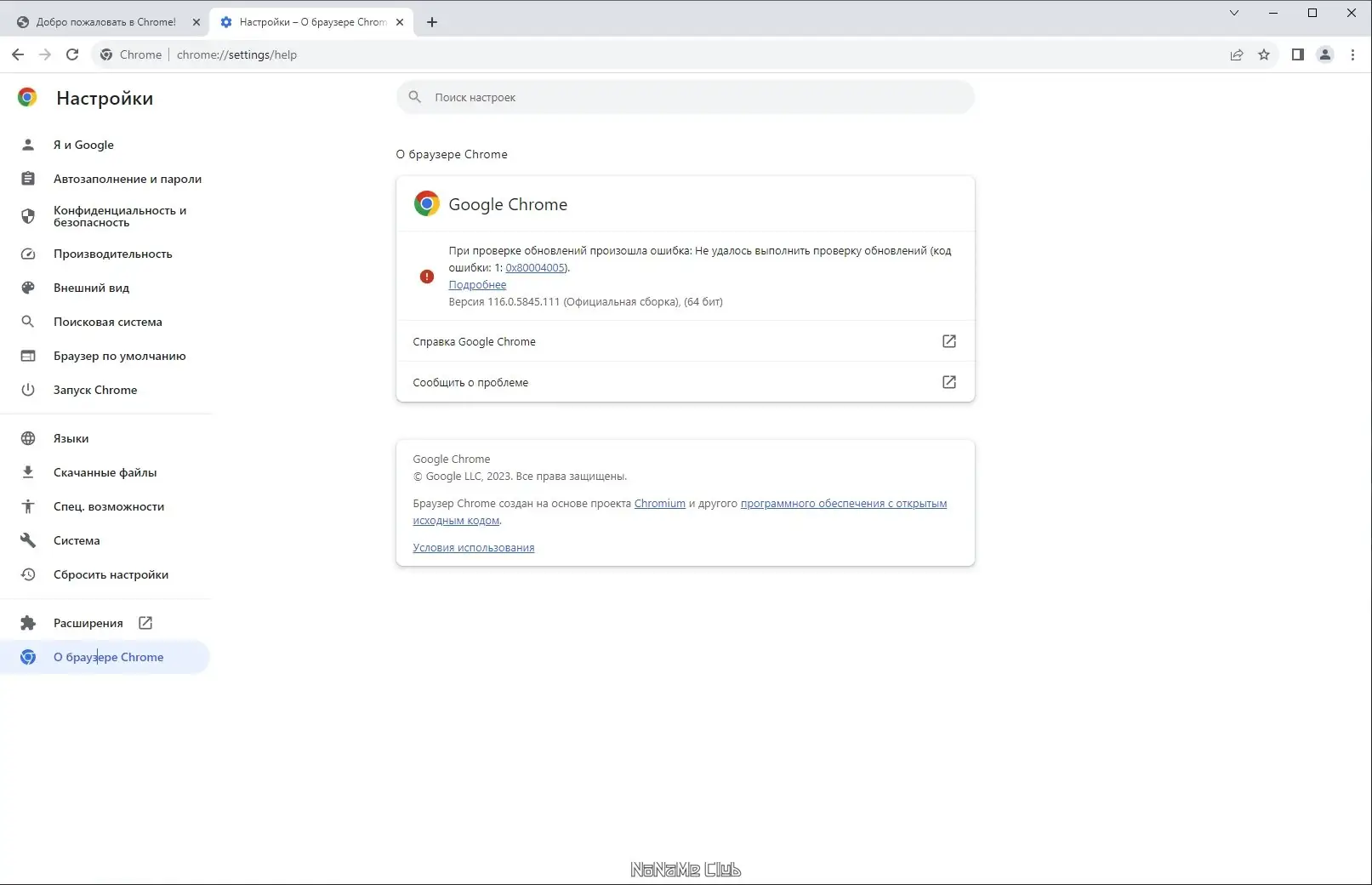
Task: Click the error code link 0x80004005
Action: pyautogui.click(x=536, y=267)
